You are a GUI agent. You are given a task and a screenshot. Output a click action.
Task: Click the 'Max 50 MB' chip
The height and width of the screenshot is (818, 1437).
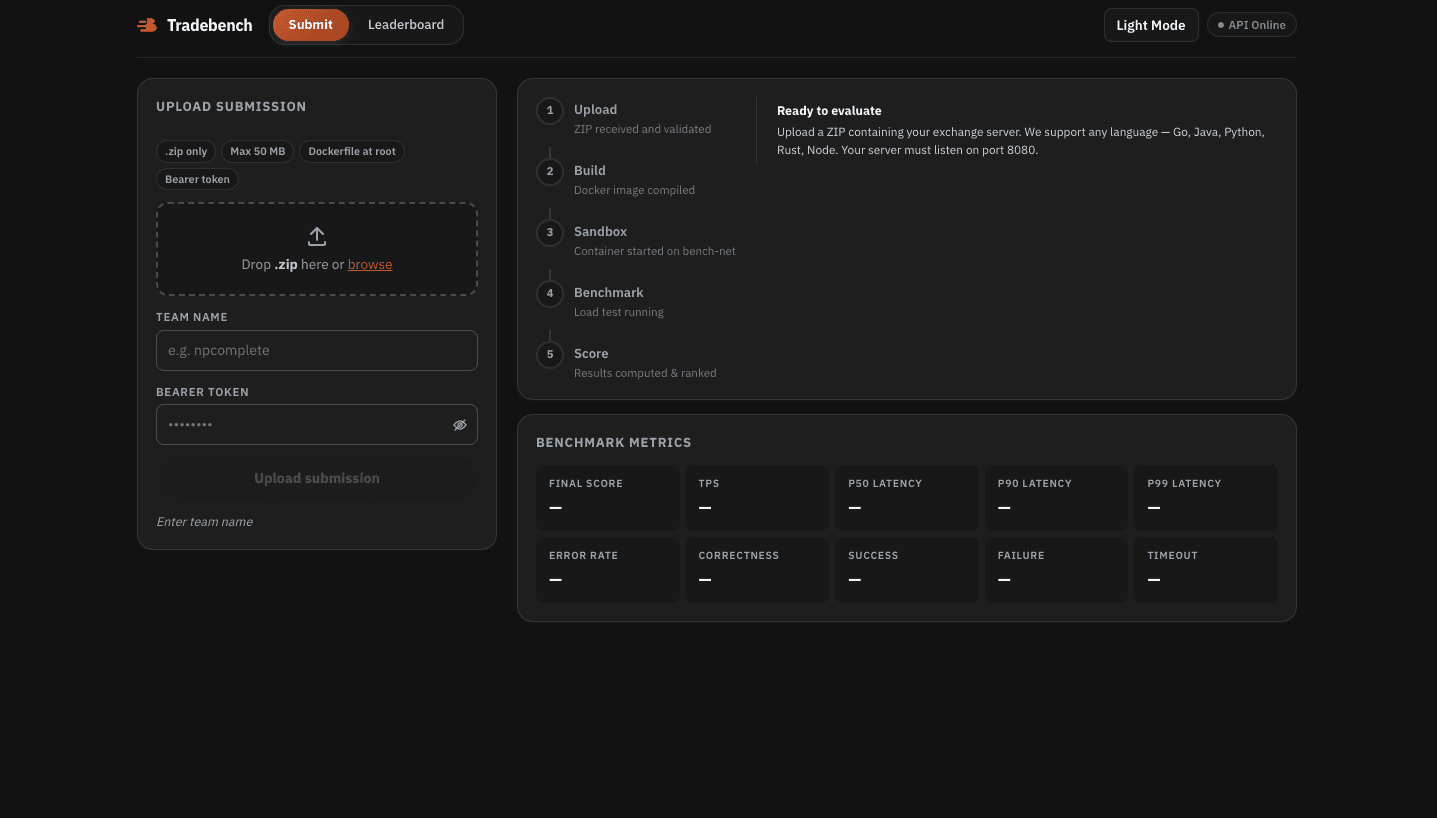click(x=258, y=152)
